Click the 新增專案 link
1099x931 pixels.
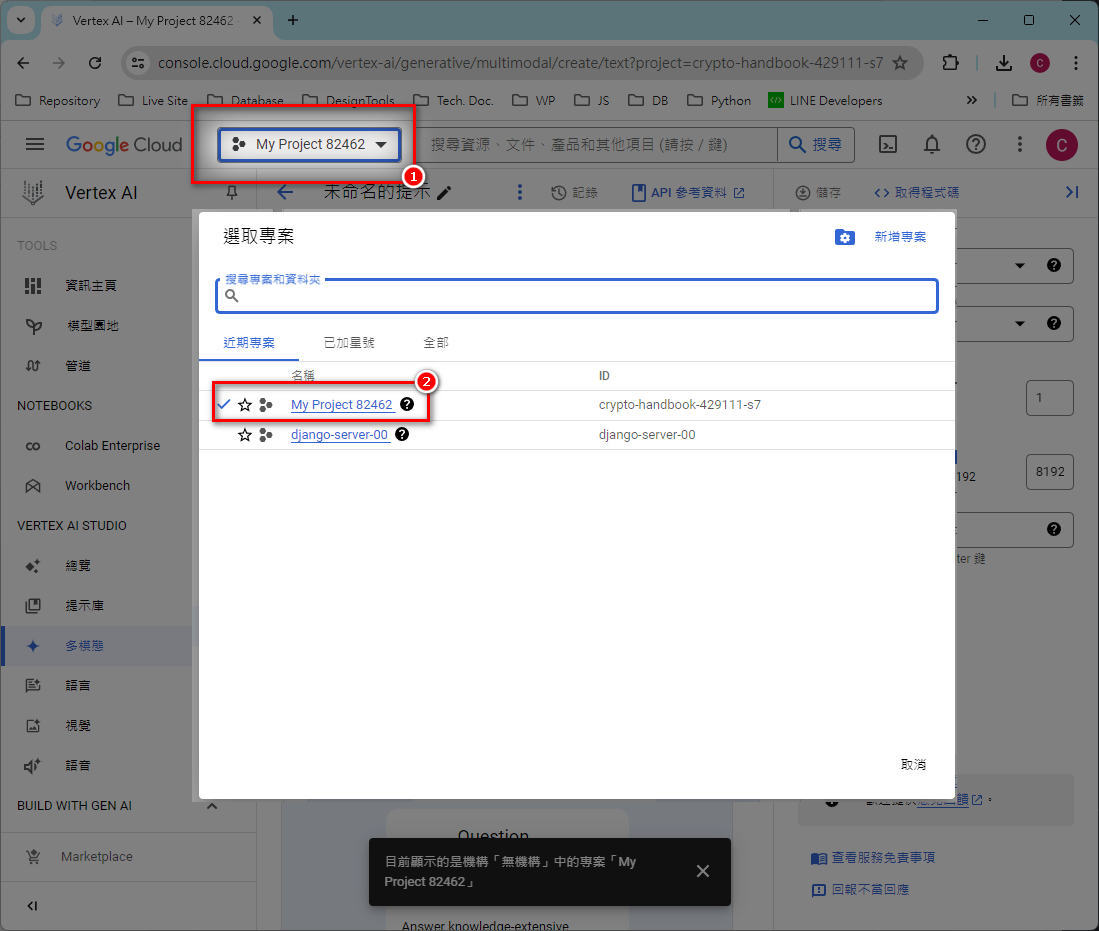(x=900, y=237)
